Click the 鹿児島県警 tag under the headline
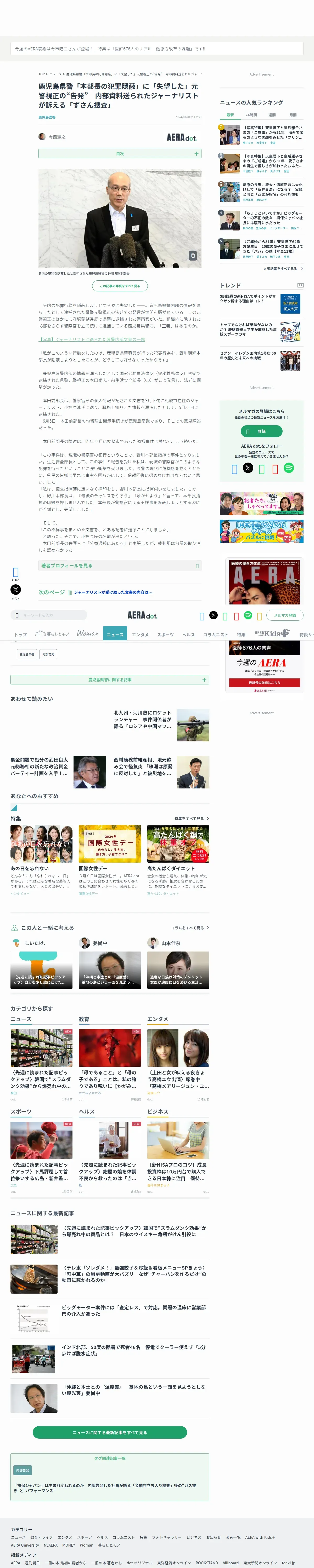The height and width of the screenshot is (1568, 314). 47,117
